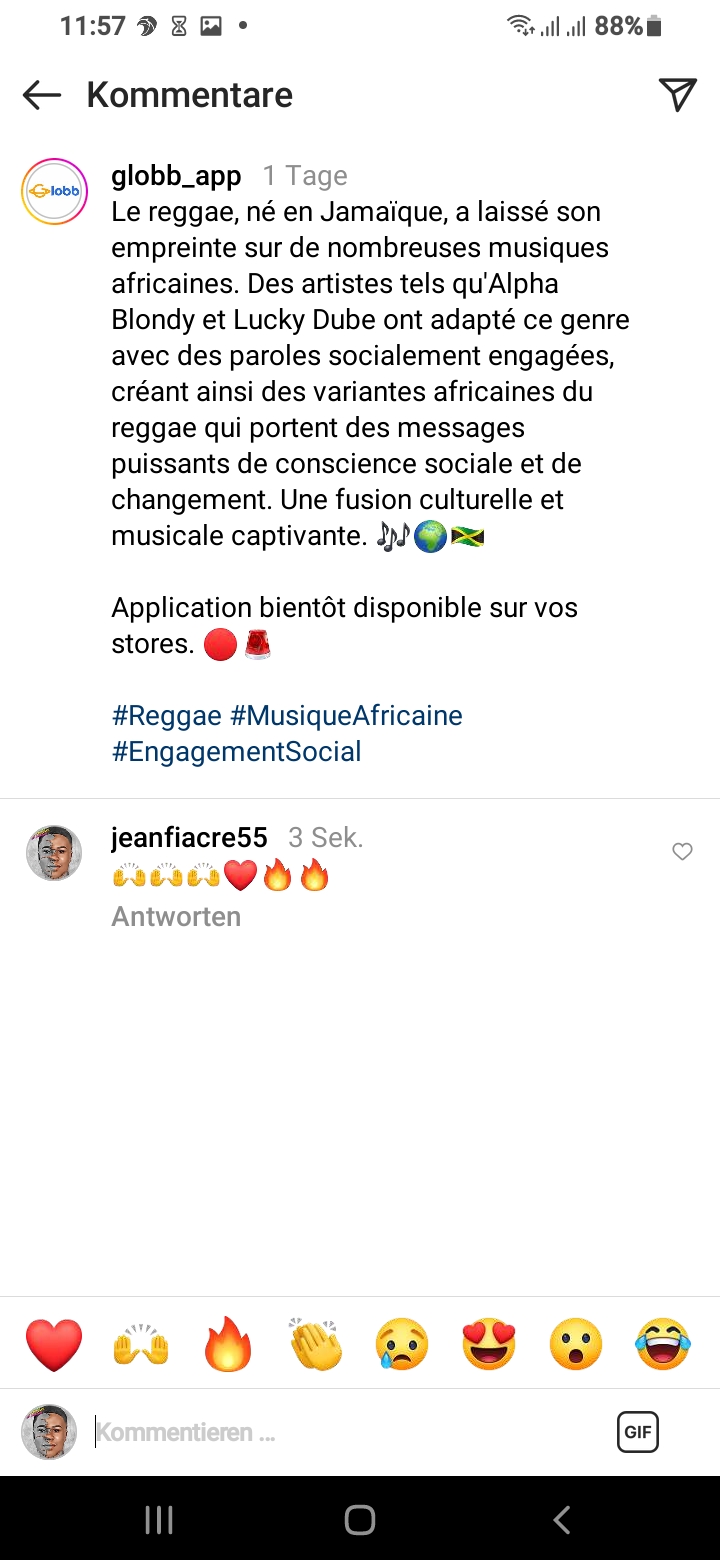Open the GIF picker button
This screenshot has height=1560, width=720.
[637, 1432]
